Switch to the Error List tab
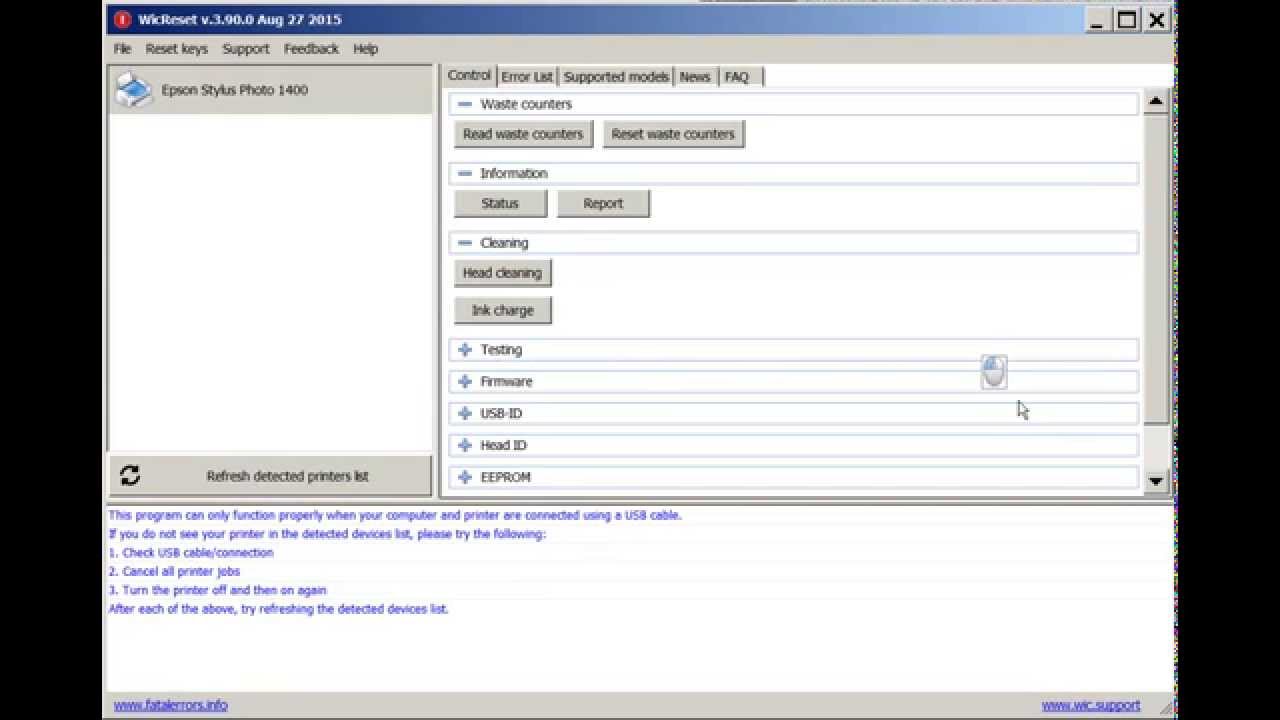The width and height of the screenshot is (1280, 720). (527, 77)
